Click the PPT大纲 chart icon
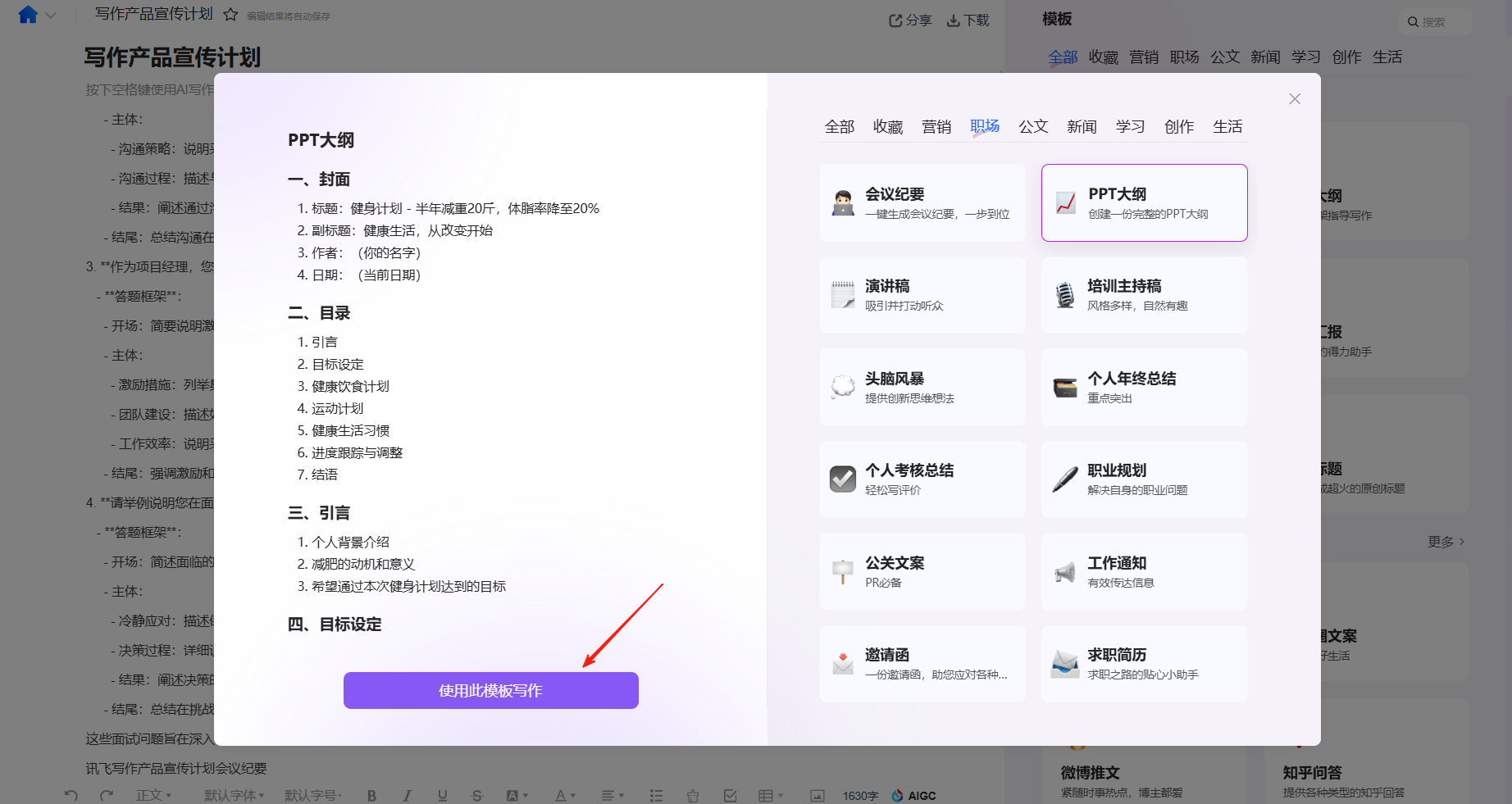The height and width of the screenshot is (804, 1512). [1066, 202]
